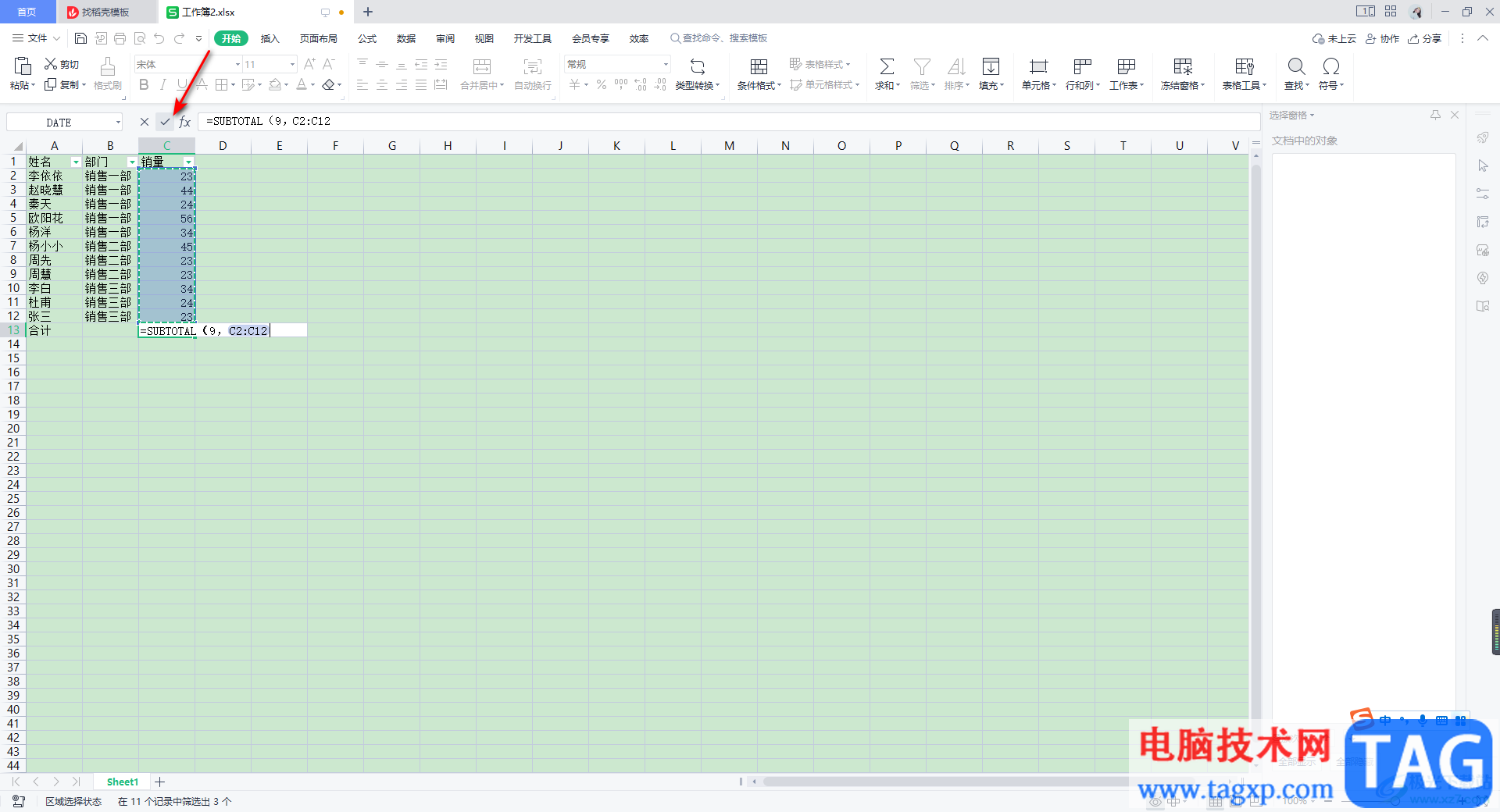Click the Find (查找) magnifier icon

coord(1296,66)
